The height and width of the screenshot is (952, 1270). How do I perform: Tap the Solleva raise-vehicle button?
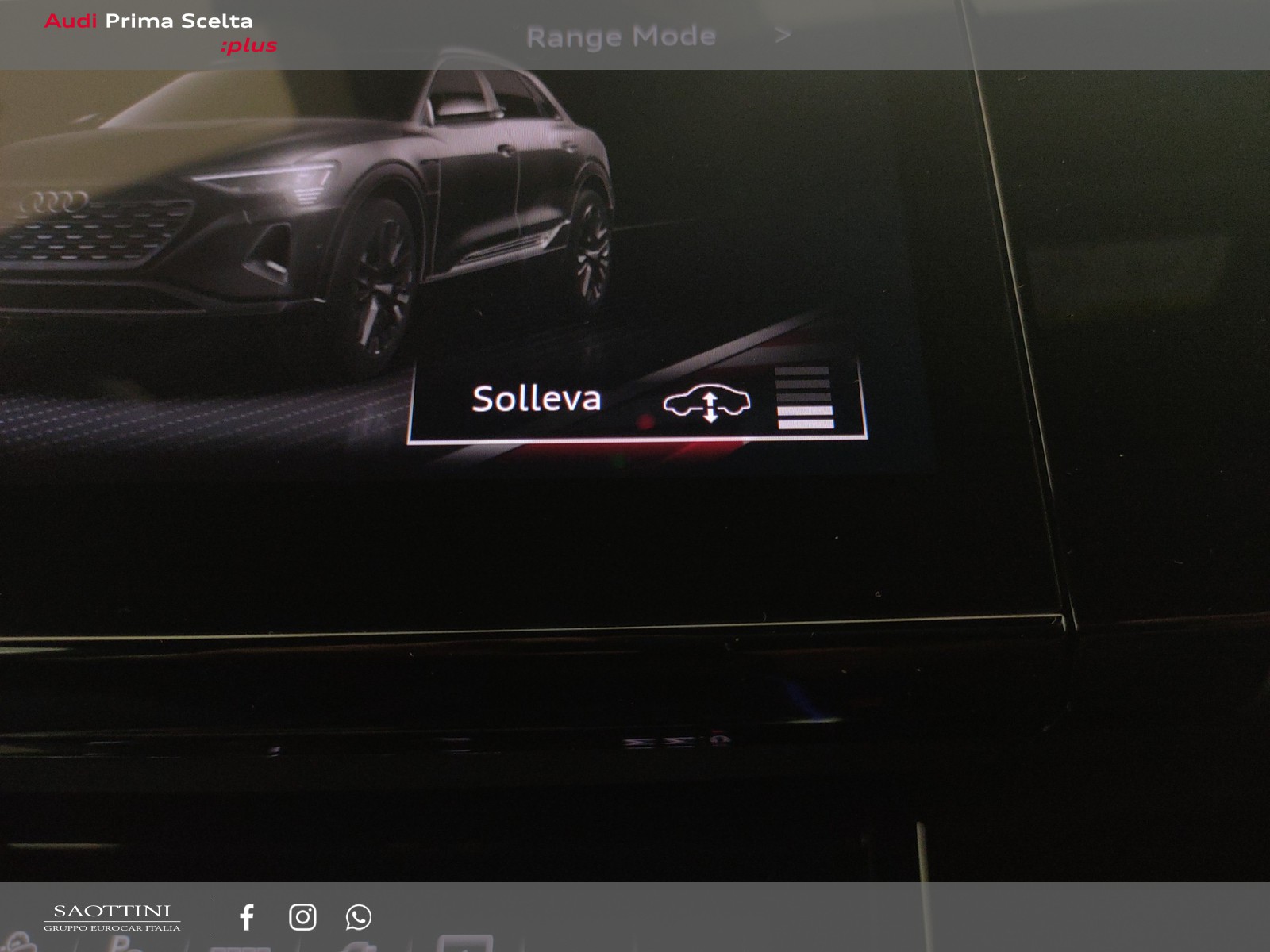[637, 400]
